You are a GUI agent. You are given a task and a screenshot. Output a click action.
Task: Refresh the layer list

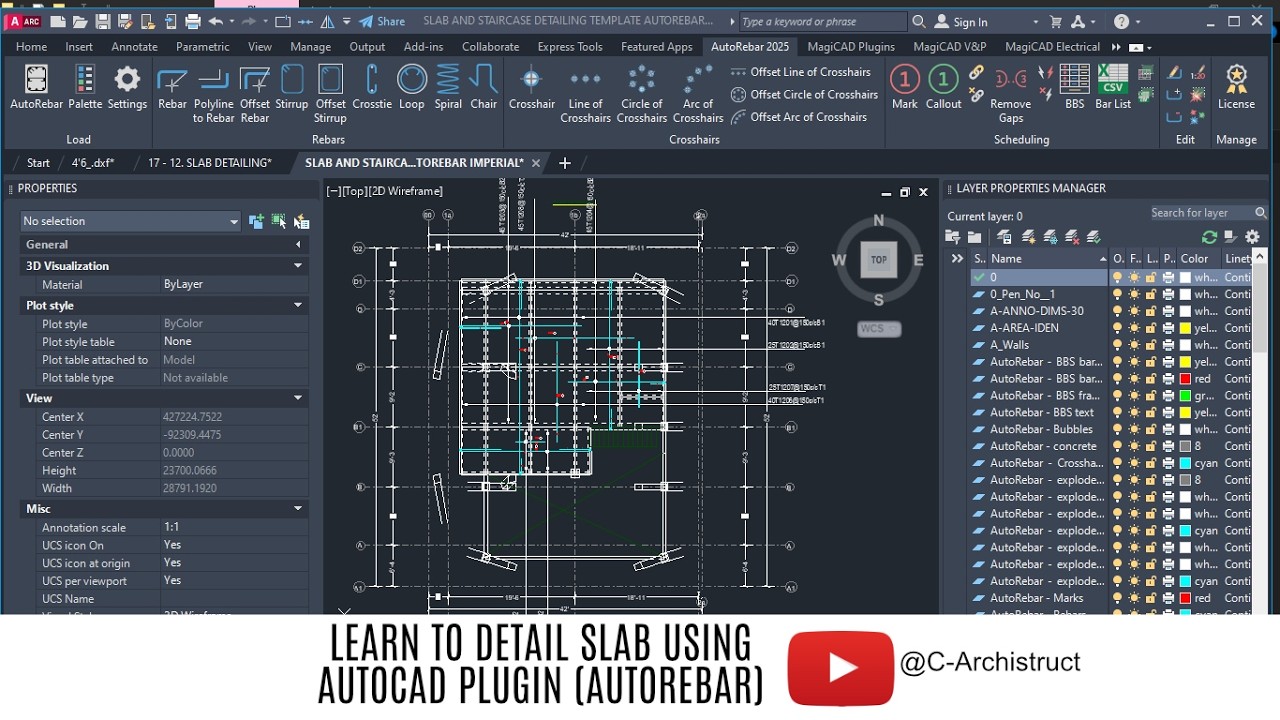(1209, 237)
